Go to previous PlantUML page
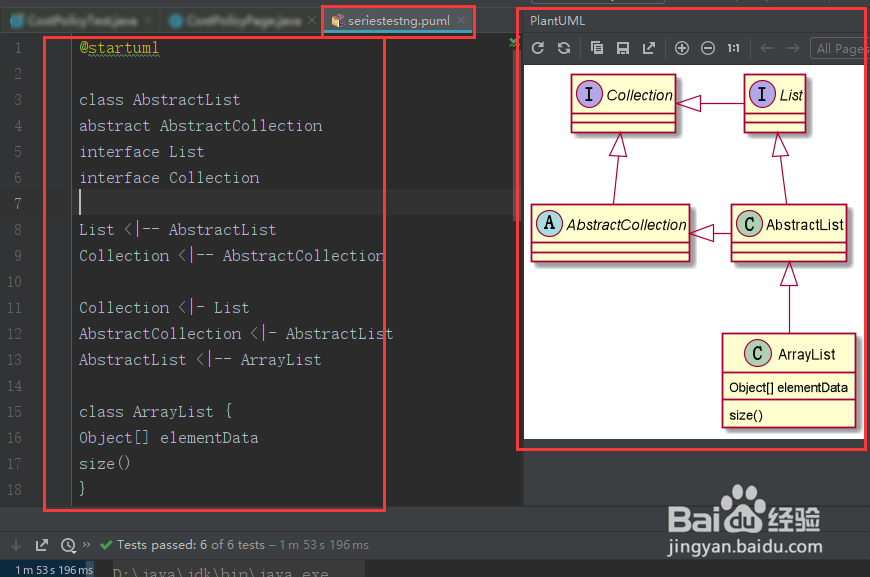Viewport: 870px width, 577px height. point(767,48)
